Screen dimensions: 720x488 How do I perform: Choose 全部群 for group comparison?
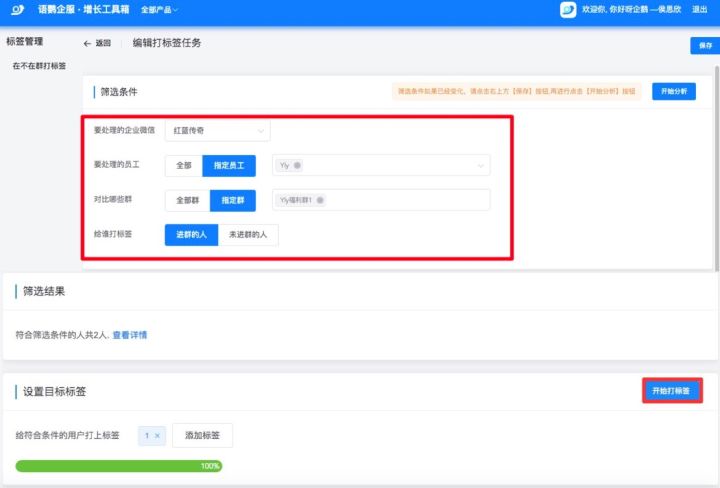coord(187,200)
